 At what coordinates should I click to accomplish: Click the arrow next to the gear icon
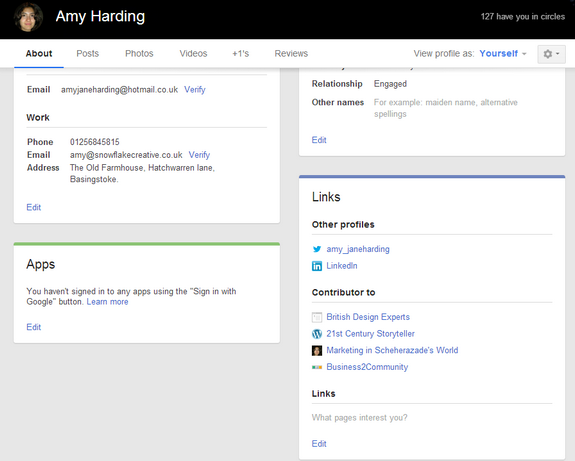[558, 54]
